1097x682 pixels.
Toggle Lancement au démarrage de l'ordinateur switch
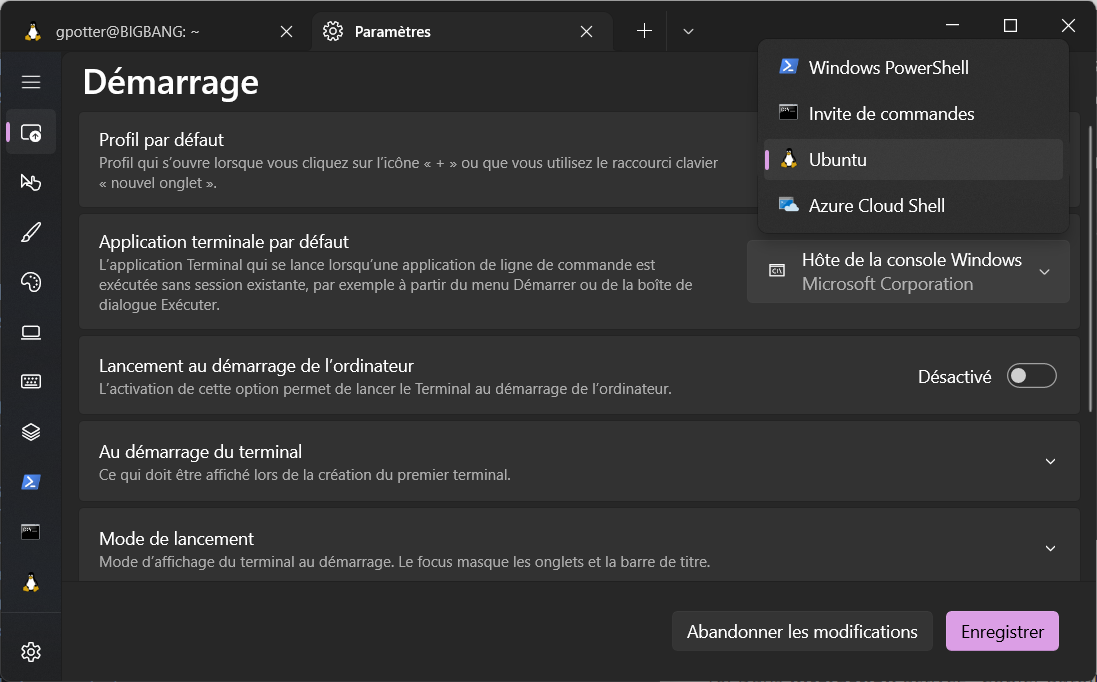[x=1031, y=376]
